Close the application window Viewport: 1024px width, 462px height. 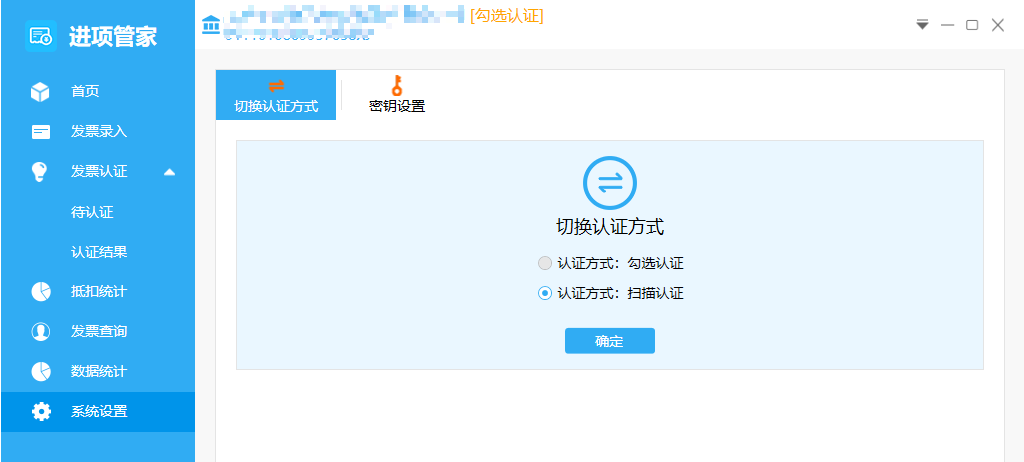tap(997, 25)
